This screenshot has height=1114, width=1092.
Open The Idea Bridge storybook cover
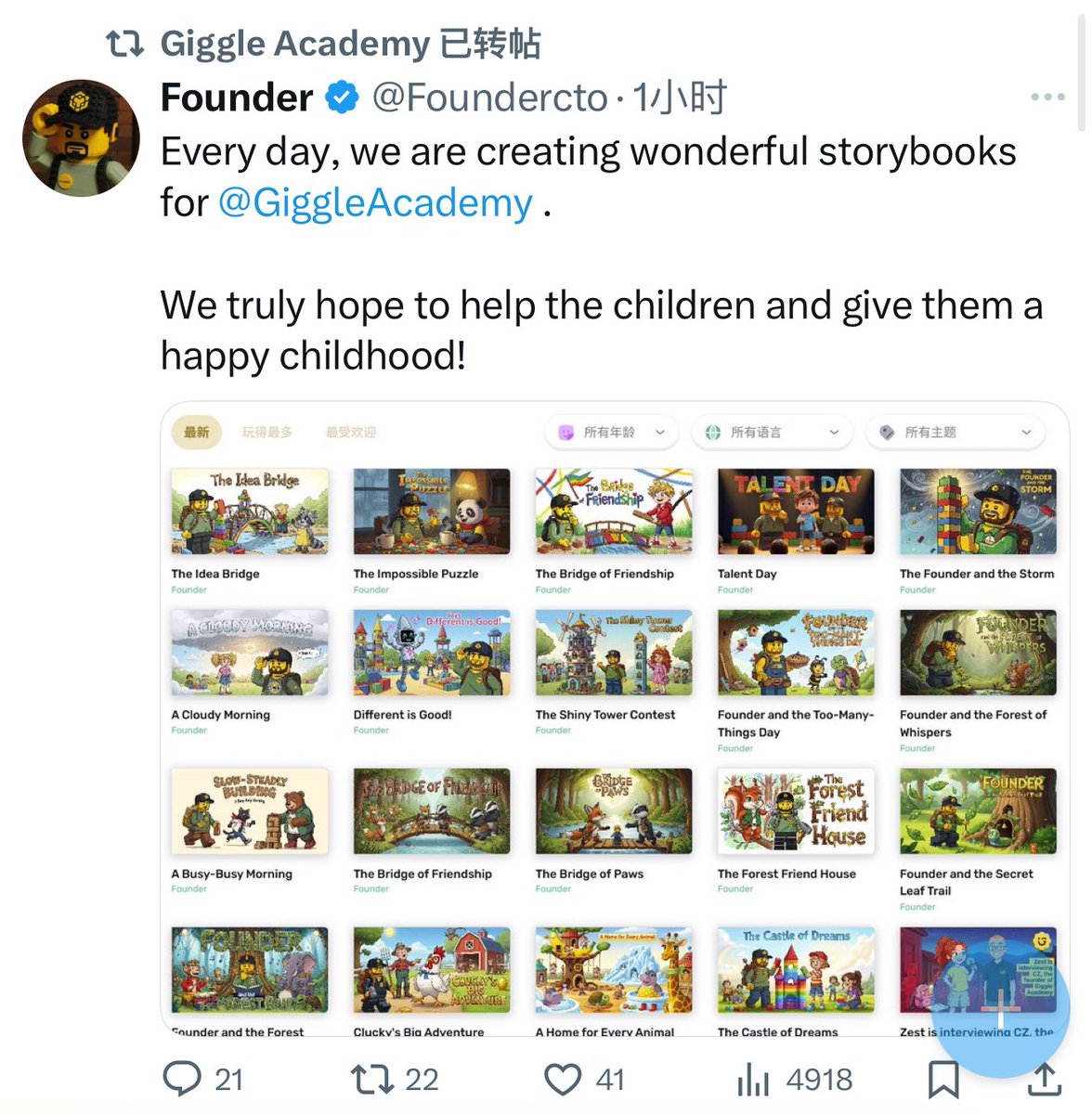(x=250, y=512)
